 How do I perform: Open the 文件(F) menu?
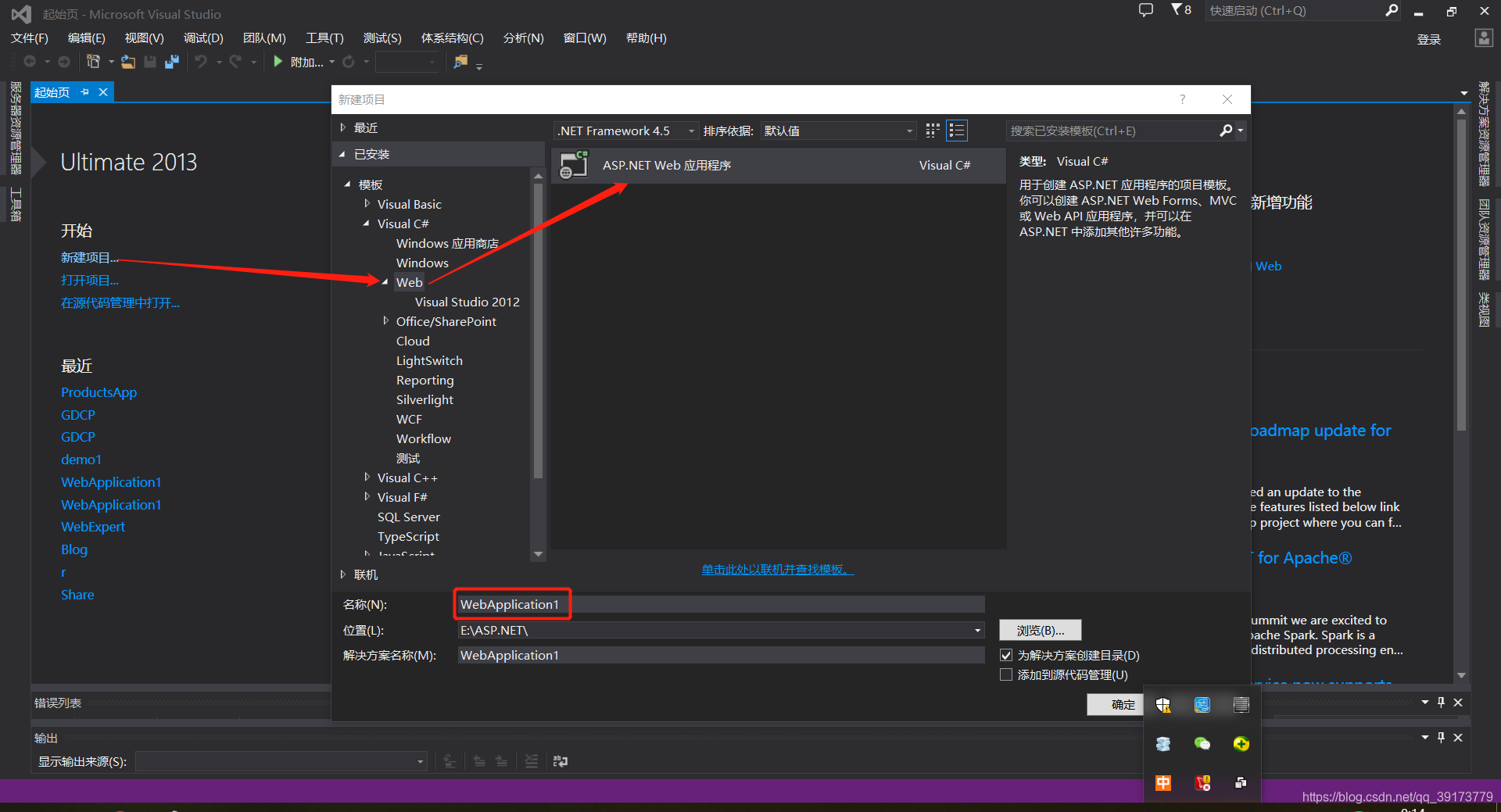[29, 38]
